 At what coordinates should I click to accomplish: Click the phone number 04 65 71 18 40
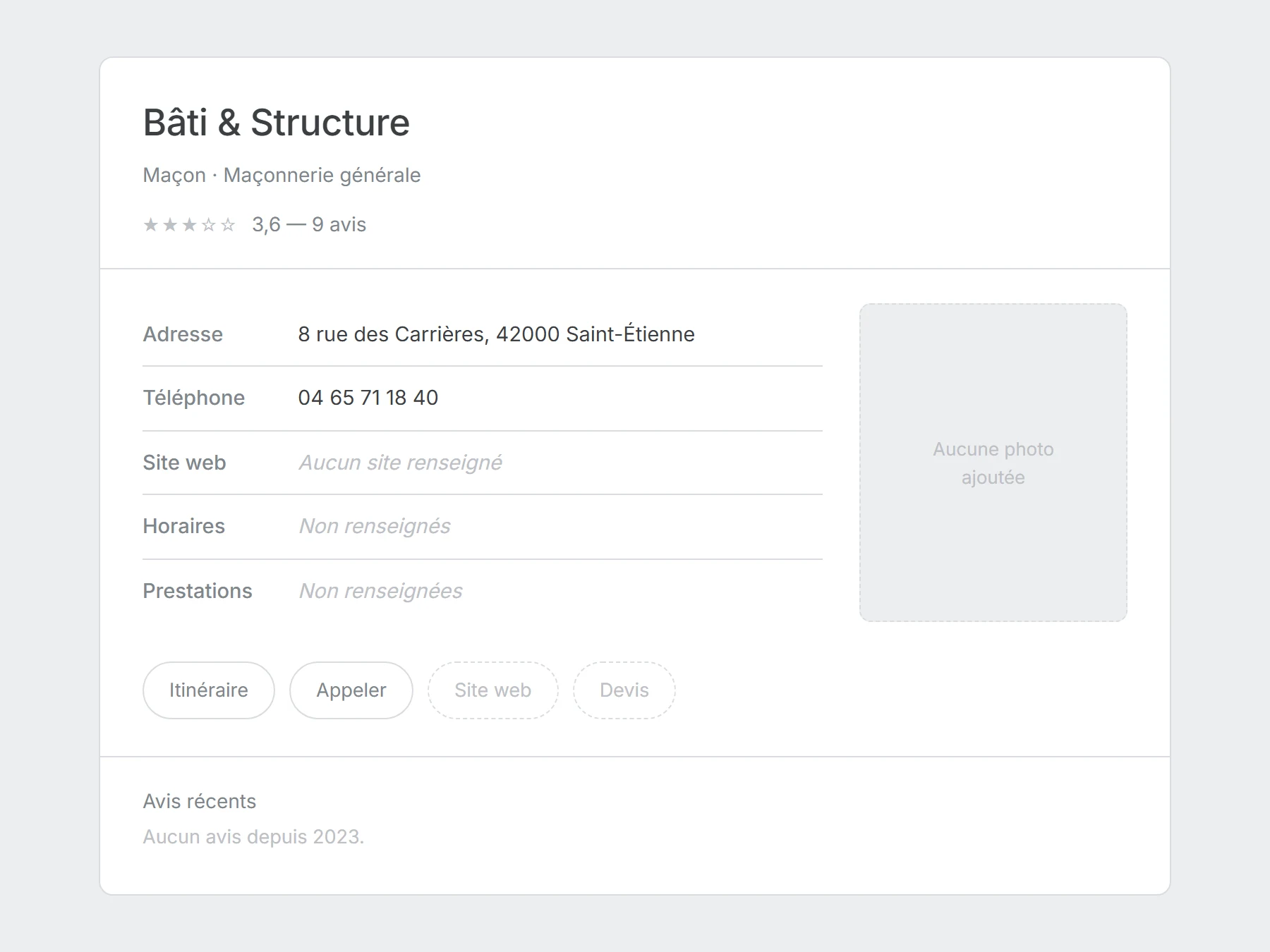368,398
